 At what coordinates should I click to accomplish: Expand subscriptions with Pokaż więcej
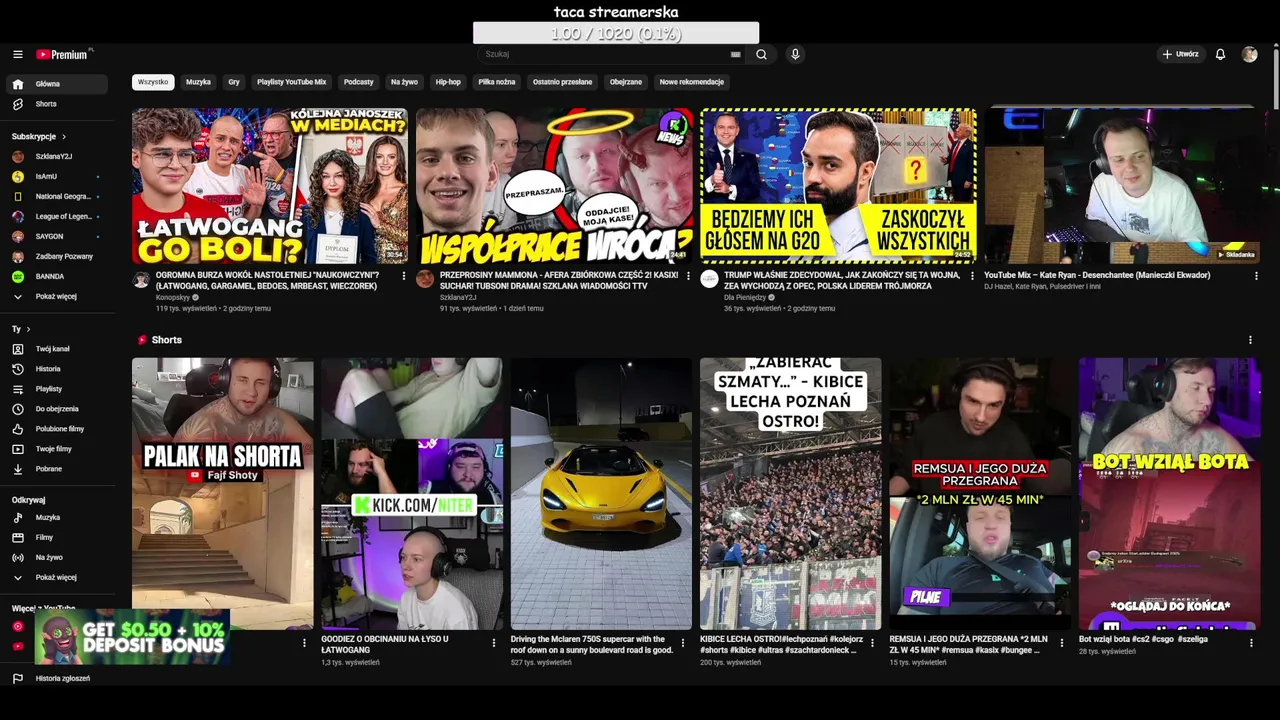[56, 296]
